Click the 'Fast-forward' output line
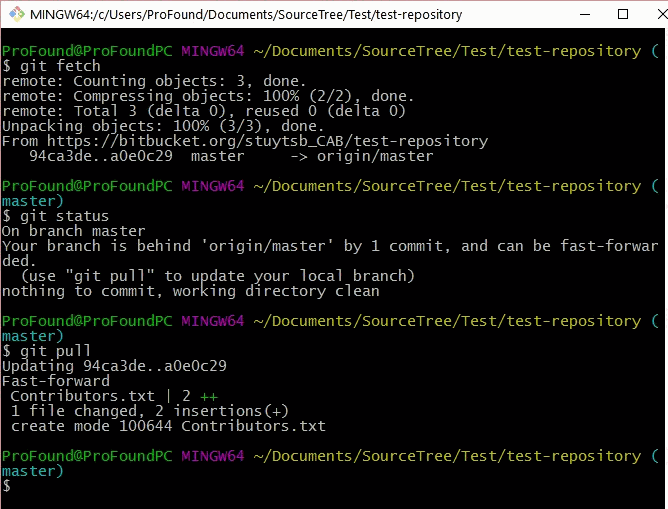Viewport: 668px width, 509px height. pos(56,381)
